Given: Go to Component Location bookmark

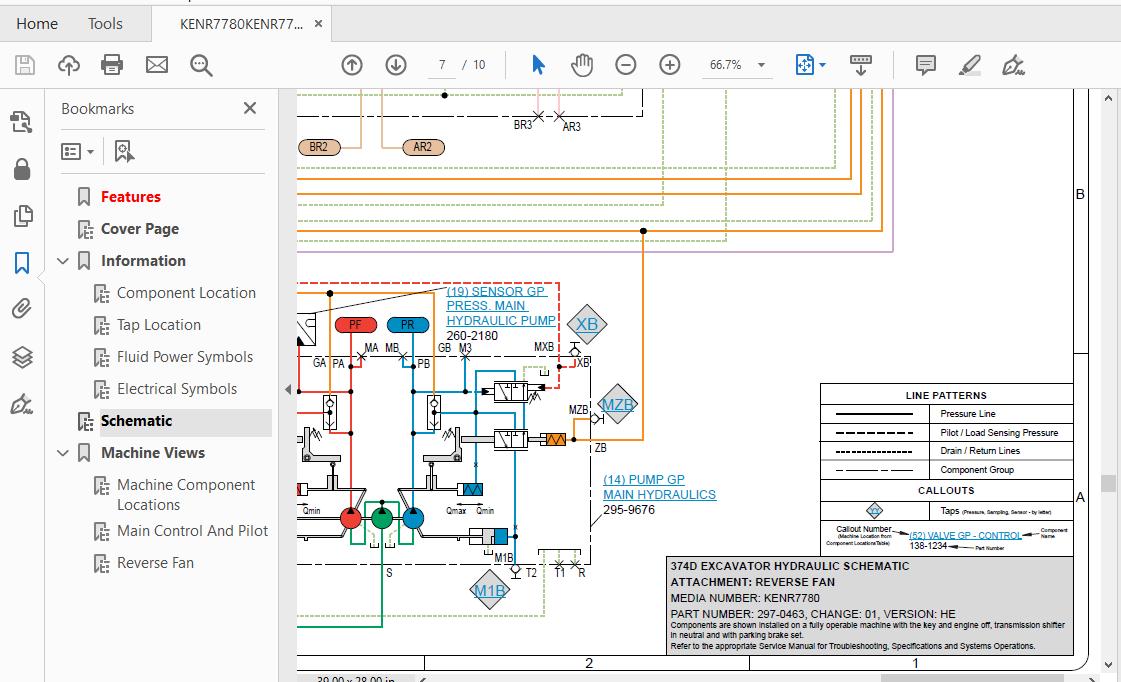Looking at the screenshot, I should click(x=187, y=293).
